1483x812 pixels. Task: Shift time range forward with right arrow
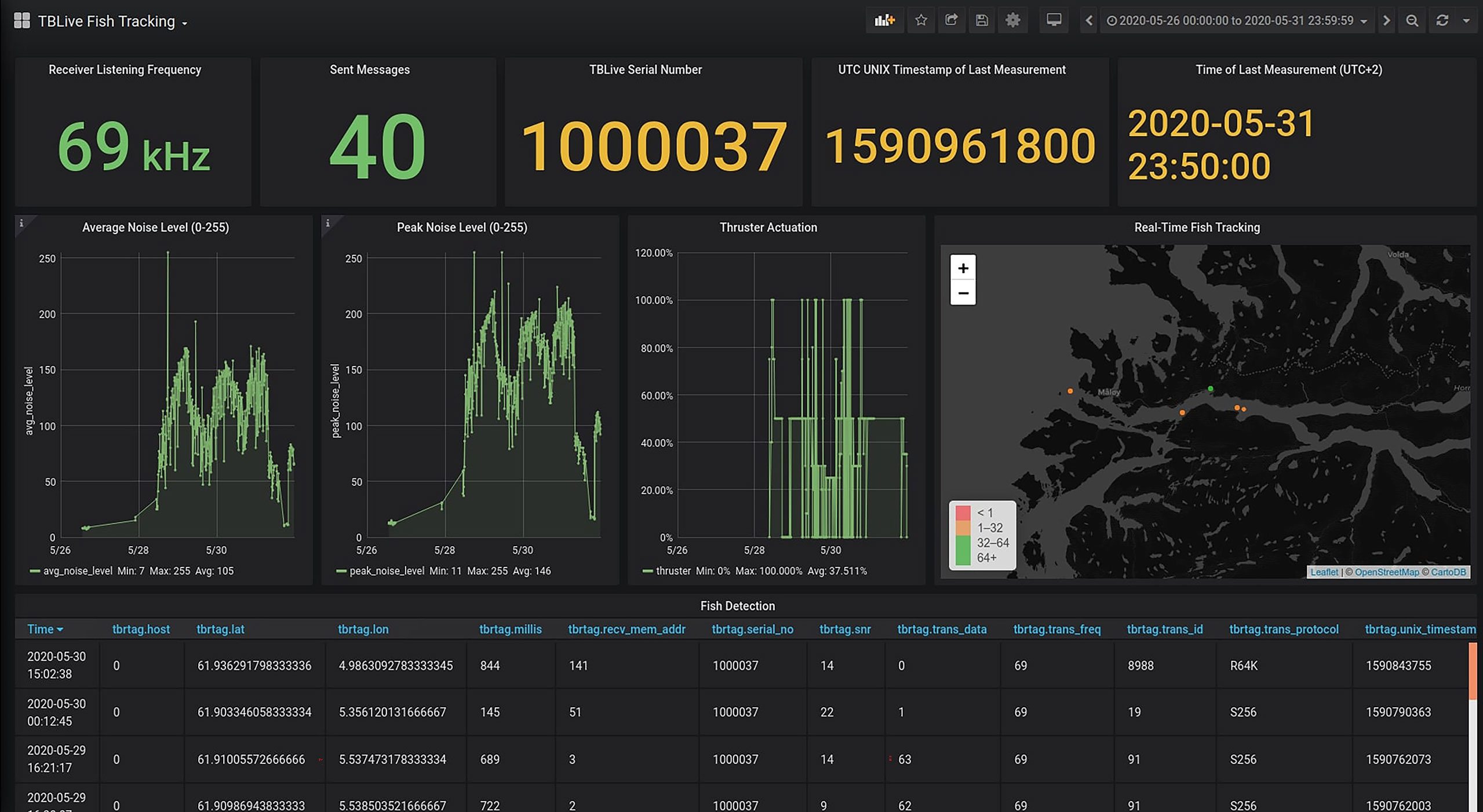click(1386, 20)
